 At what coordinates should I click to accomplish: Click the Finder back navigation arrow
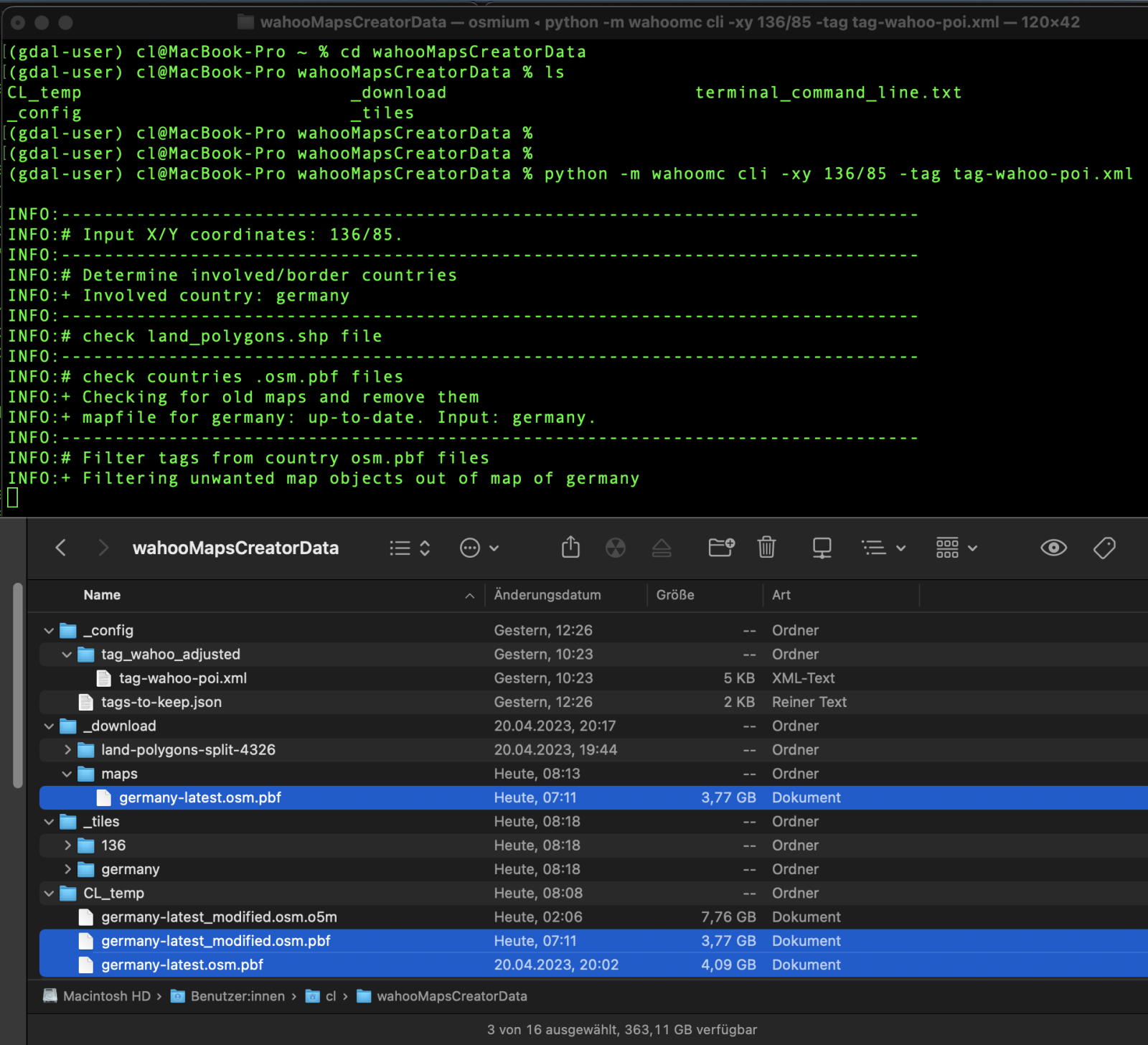click(x=61, y=548)
